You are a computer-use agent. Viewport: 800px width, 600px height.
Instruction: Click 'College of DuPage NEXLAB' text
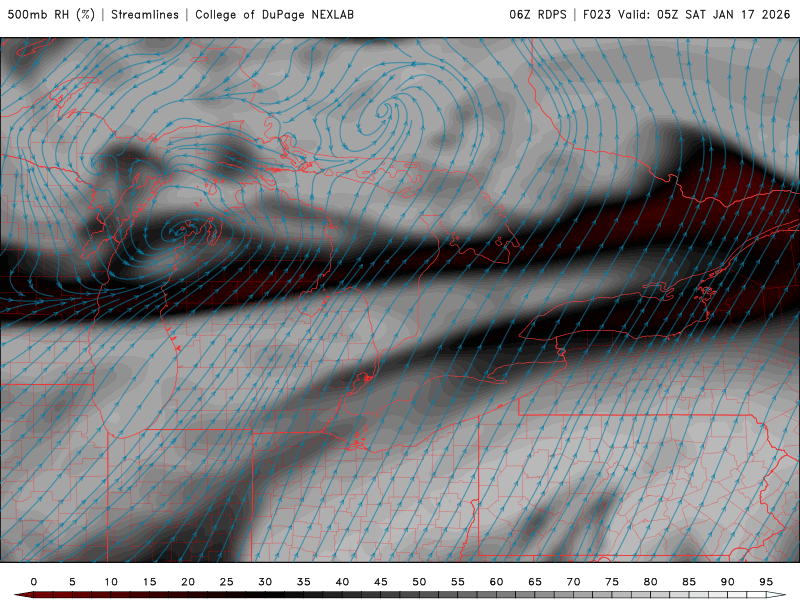pos(274,14)
